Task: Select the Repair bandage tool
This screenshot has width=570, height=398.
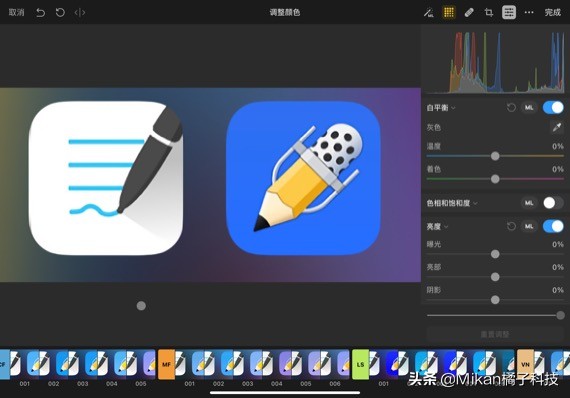Action: click(469, 13)
